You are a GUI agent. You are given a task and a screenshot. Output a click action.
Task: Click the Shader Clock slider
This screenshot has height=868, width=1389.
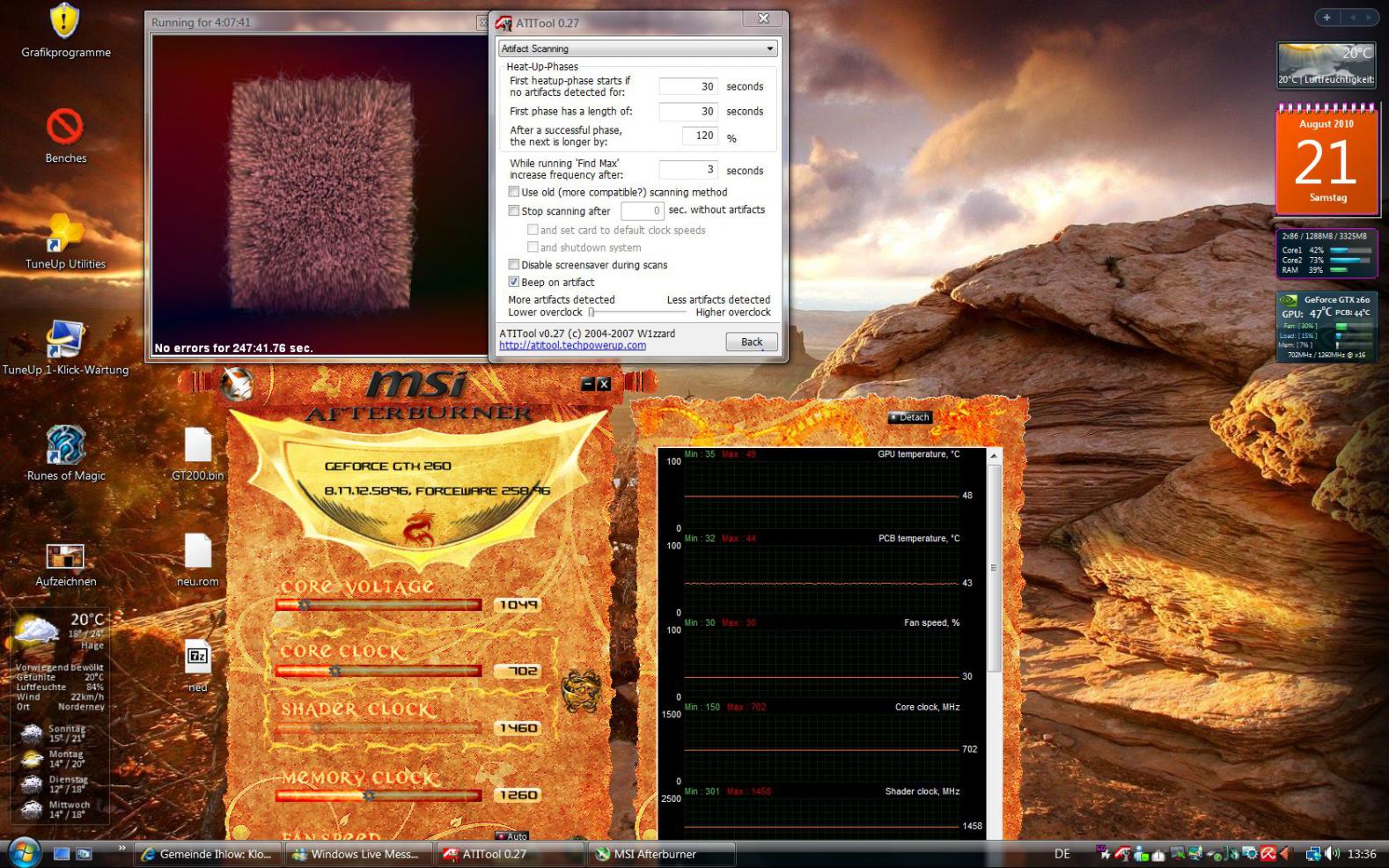[x=378, y=728]
